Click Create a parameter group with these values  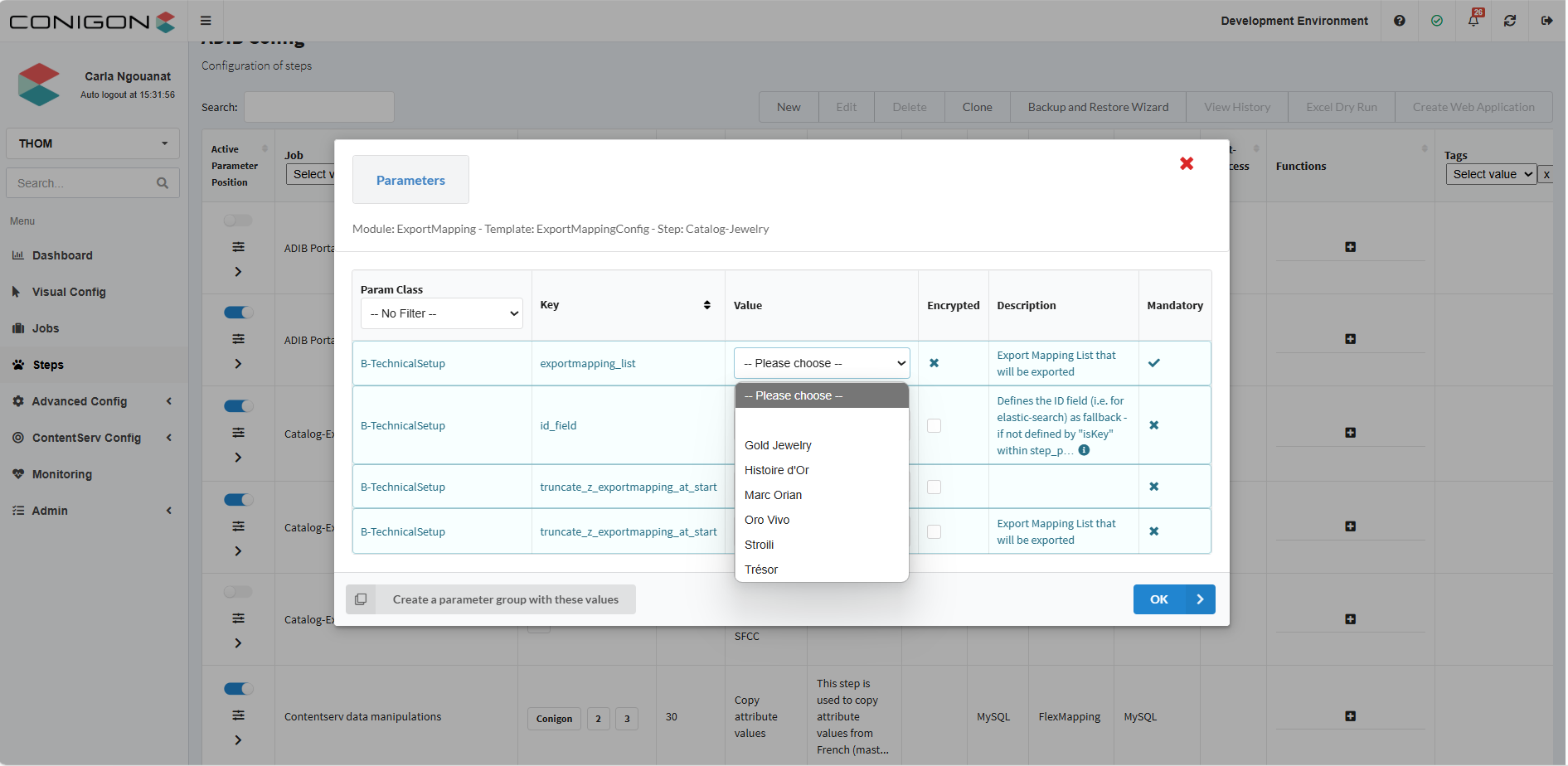[505, 599]
